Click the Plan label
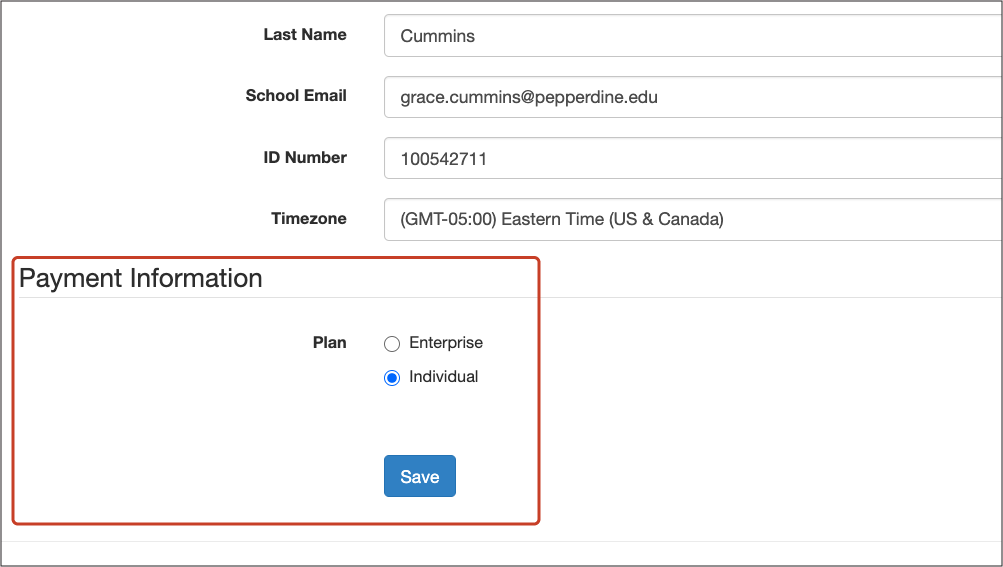Image resolution: width=1003 pixels, height=567 pixels. [x=329, y=342]
